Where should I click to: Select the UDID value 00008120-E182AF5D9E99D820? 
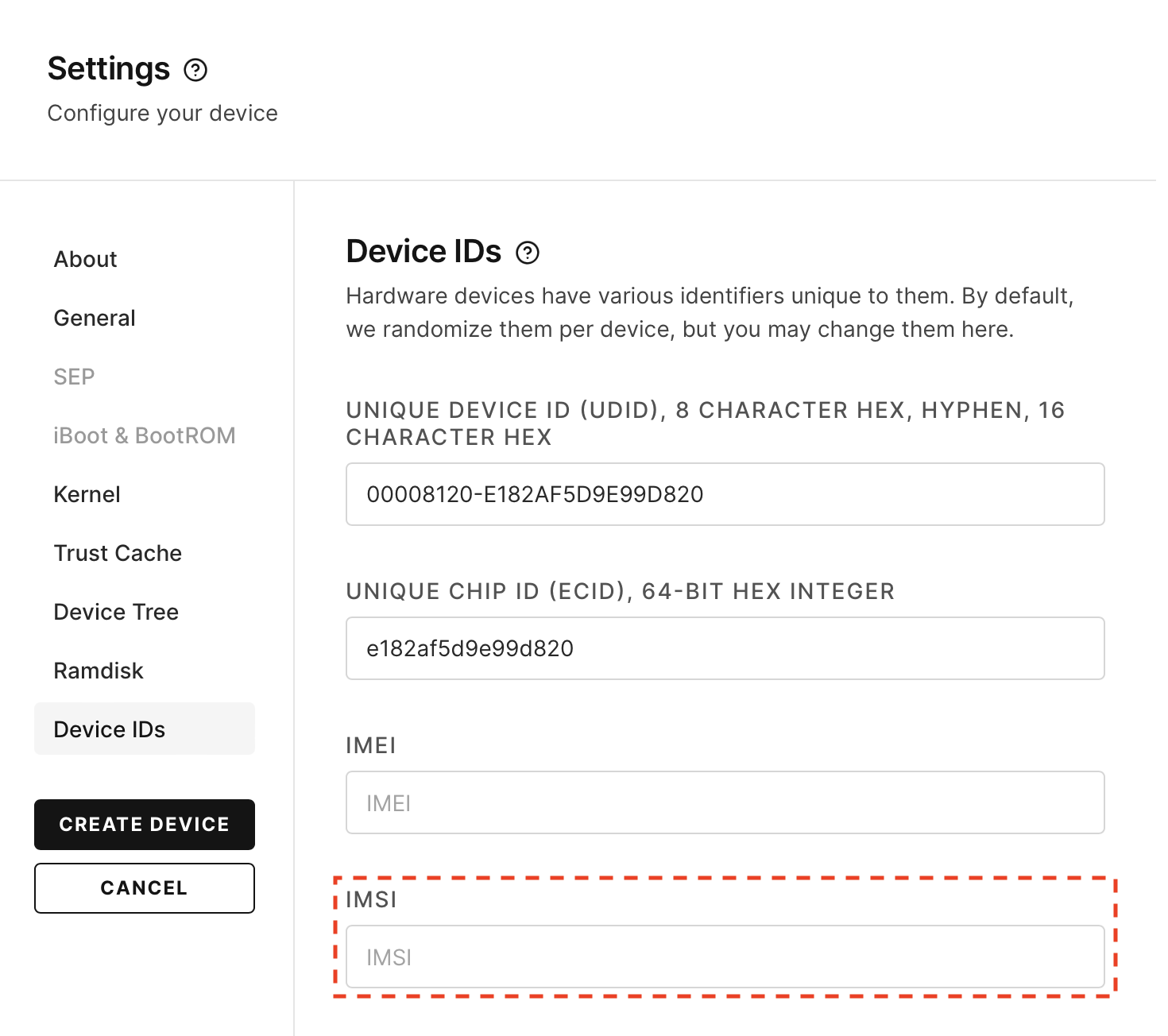[536, 494]
